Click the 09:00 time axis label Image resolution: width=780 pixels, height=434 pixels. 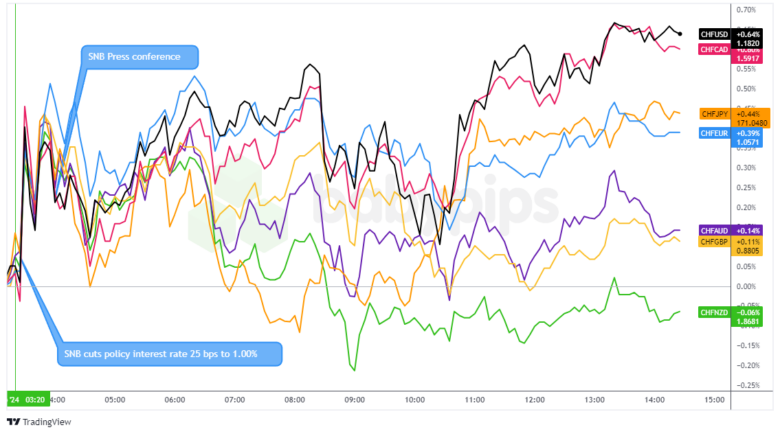(355, 398)
